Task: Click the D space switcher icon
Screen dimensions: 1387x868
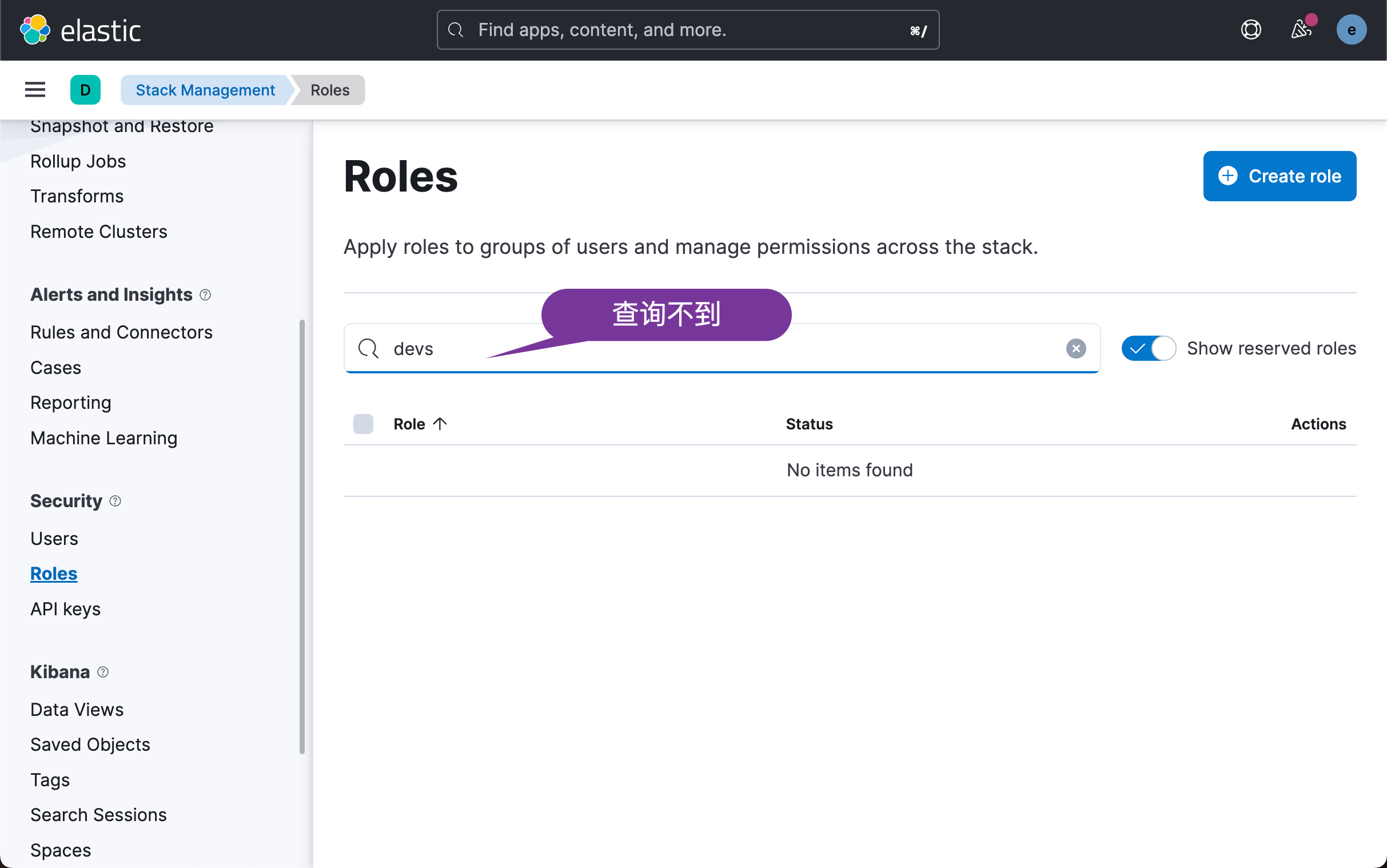Action: (x=85, y=90)
